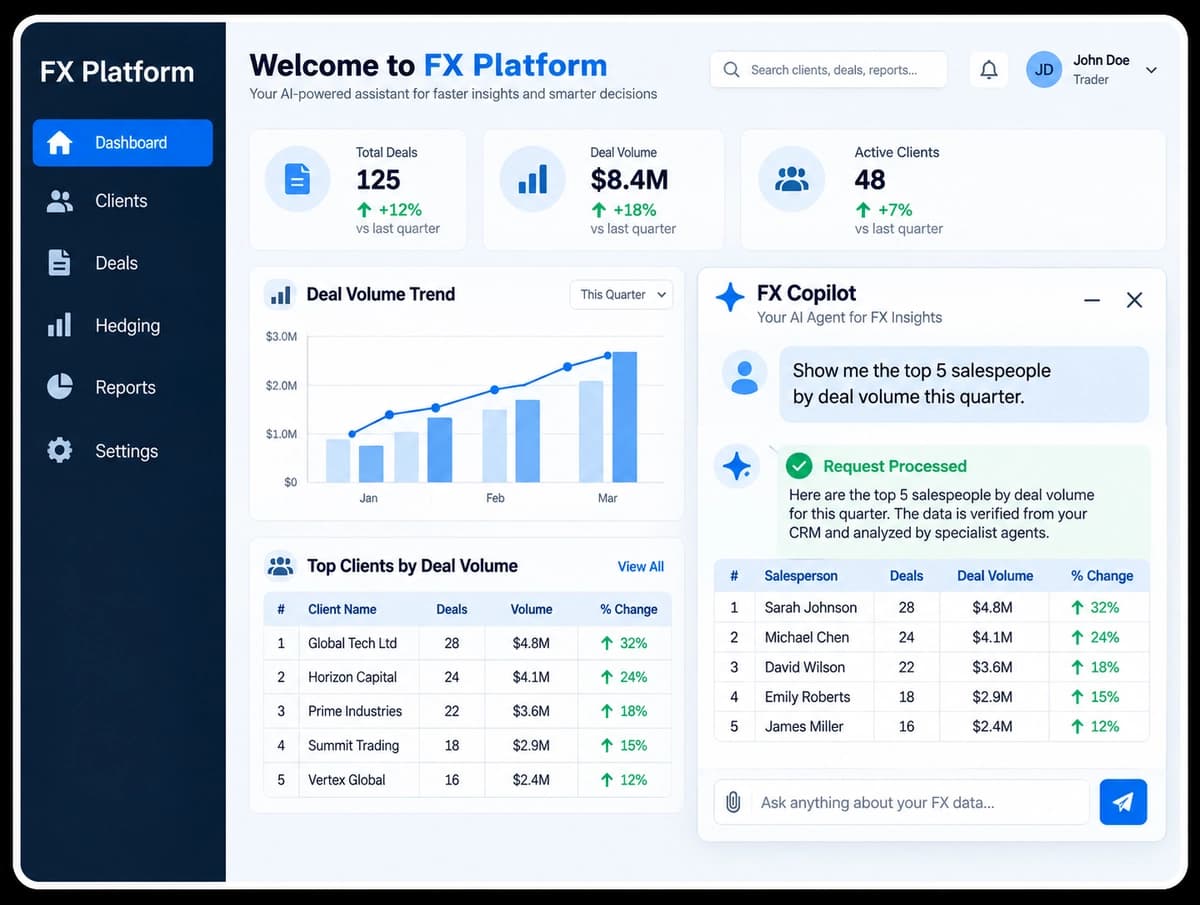This screenshot has height=905, width=1200.
Task: Expand the John Doe account menu chevron
Action: pos(1151,70)
